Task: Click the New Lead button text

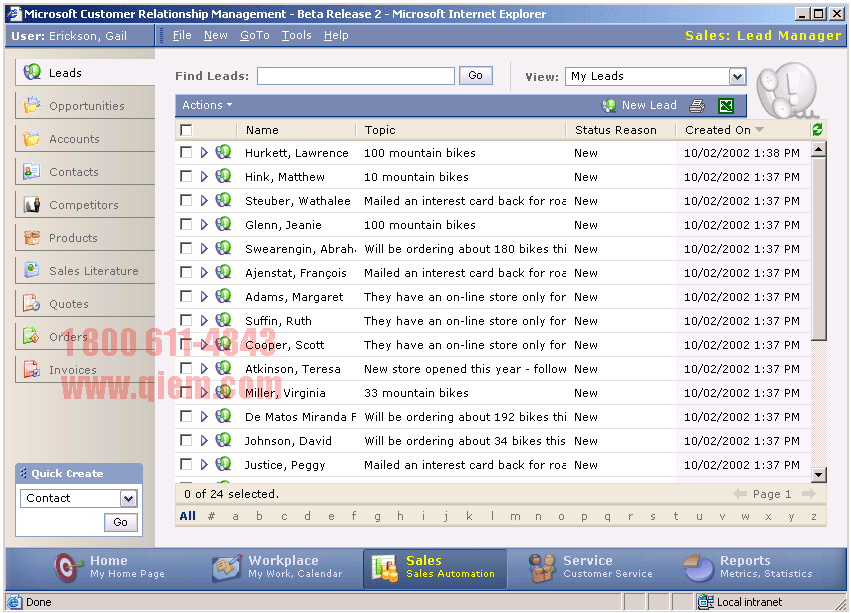Action: coord(649,105)
